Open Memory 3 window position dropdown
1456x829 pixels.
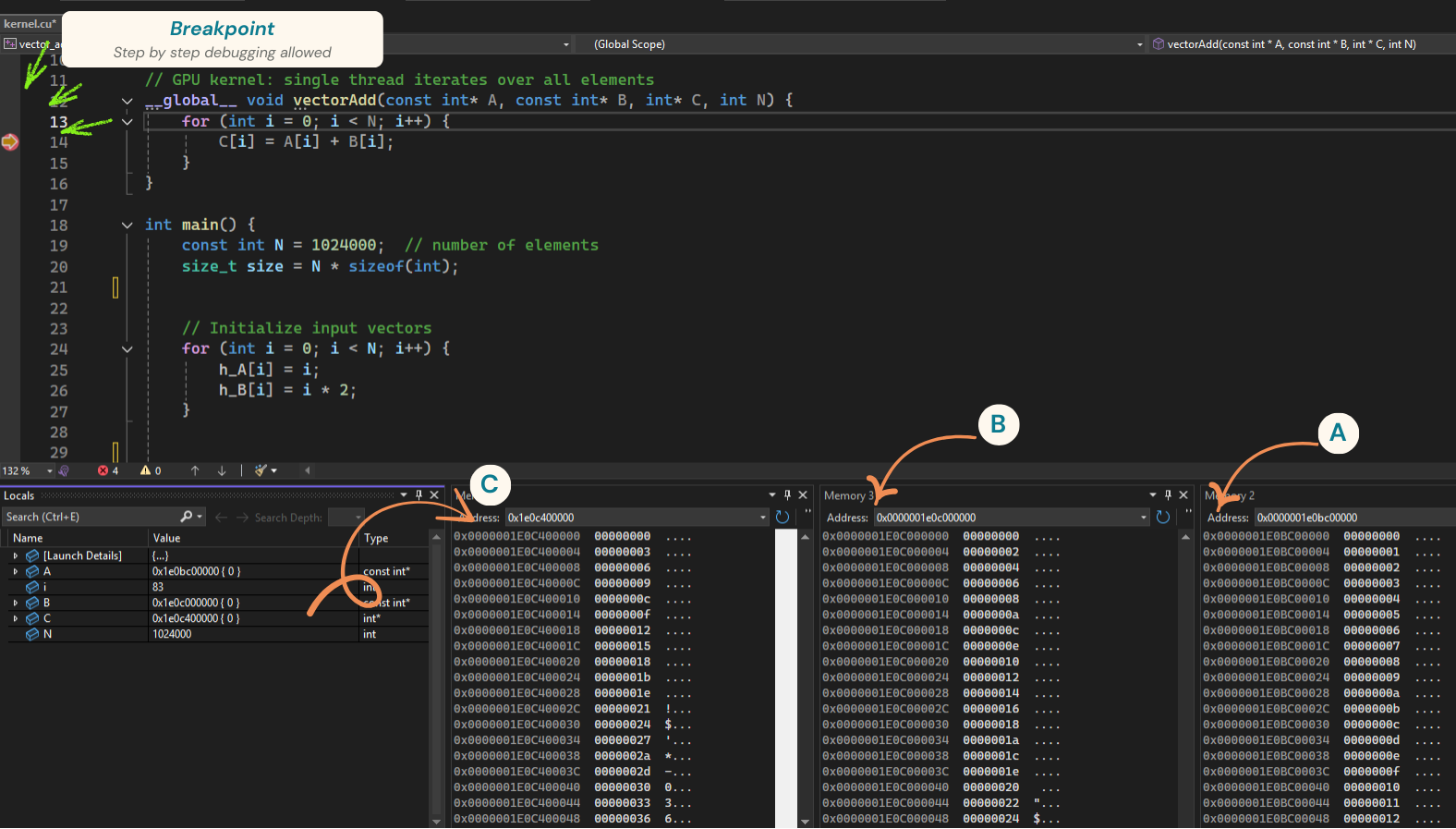(x=1153, y=495)
